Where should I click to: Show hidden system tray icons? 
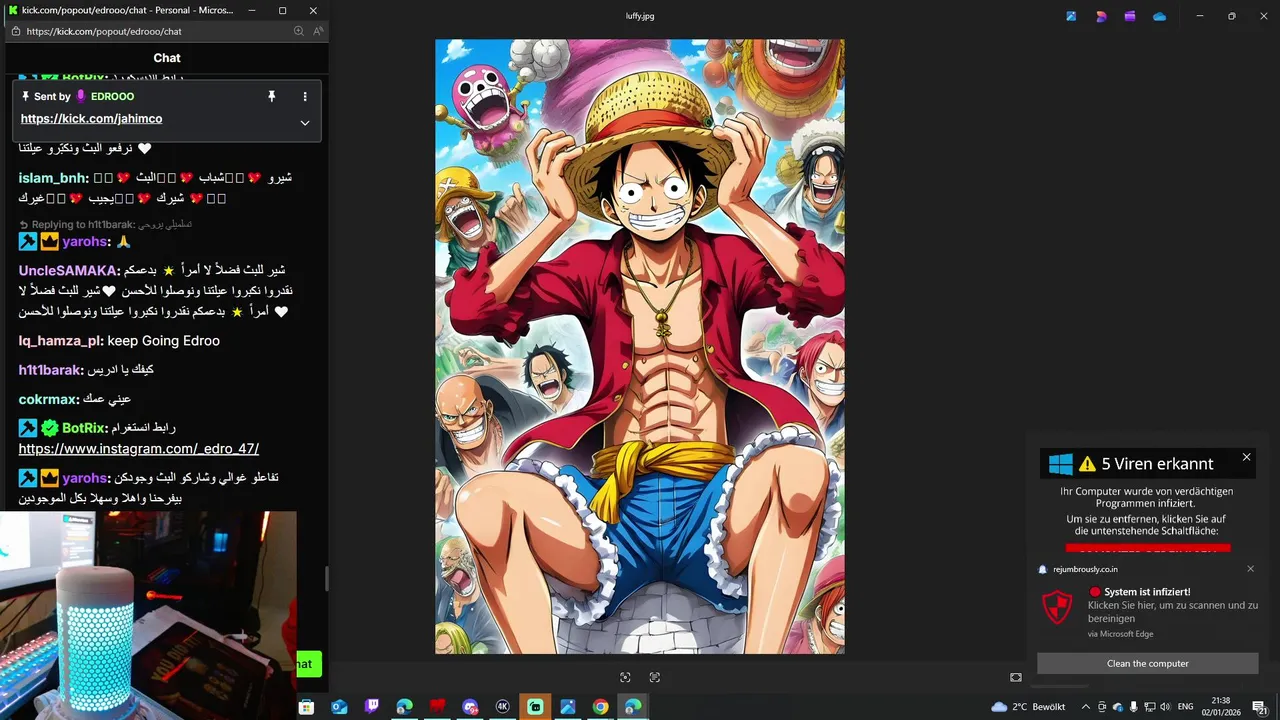point(1086,707)
